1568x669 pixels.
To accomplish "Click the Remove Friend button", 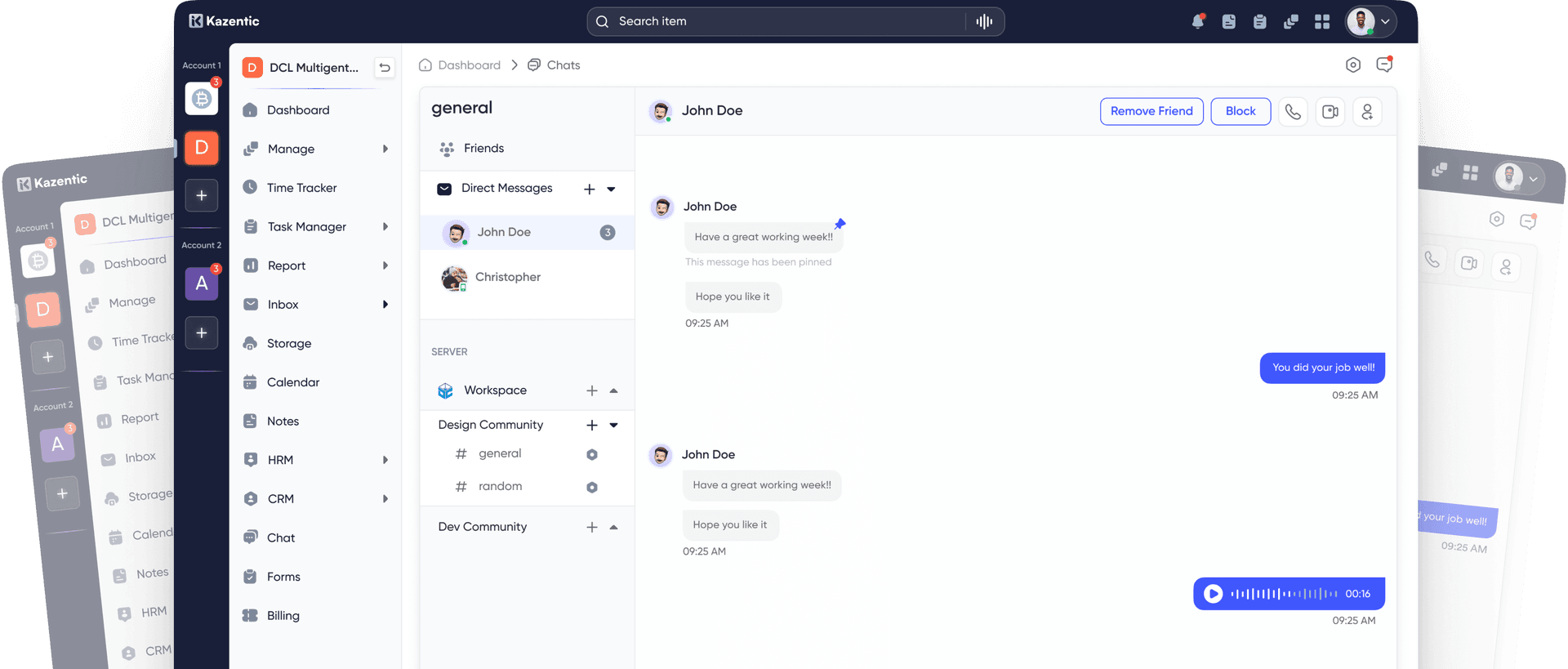I will [x=1151, y=111].
